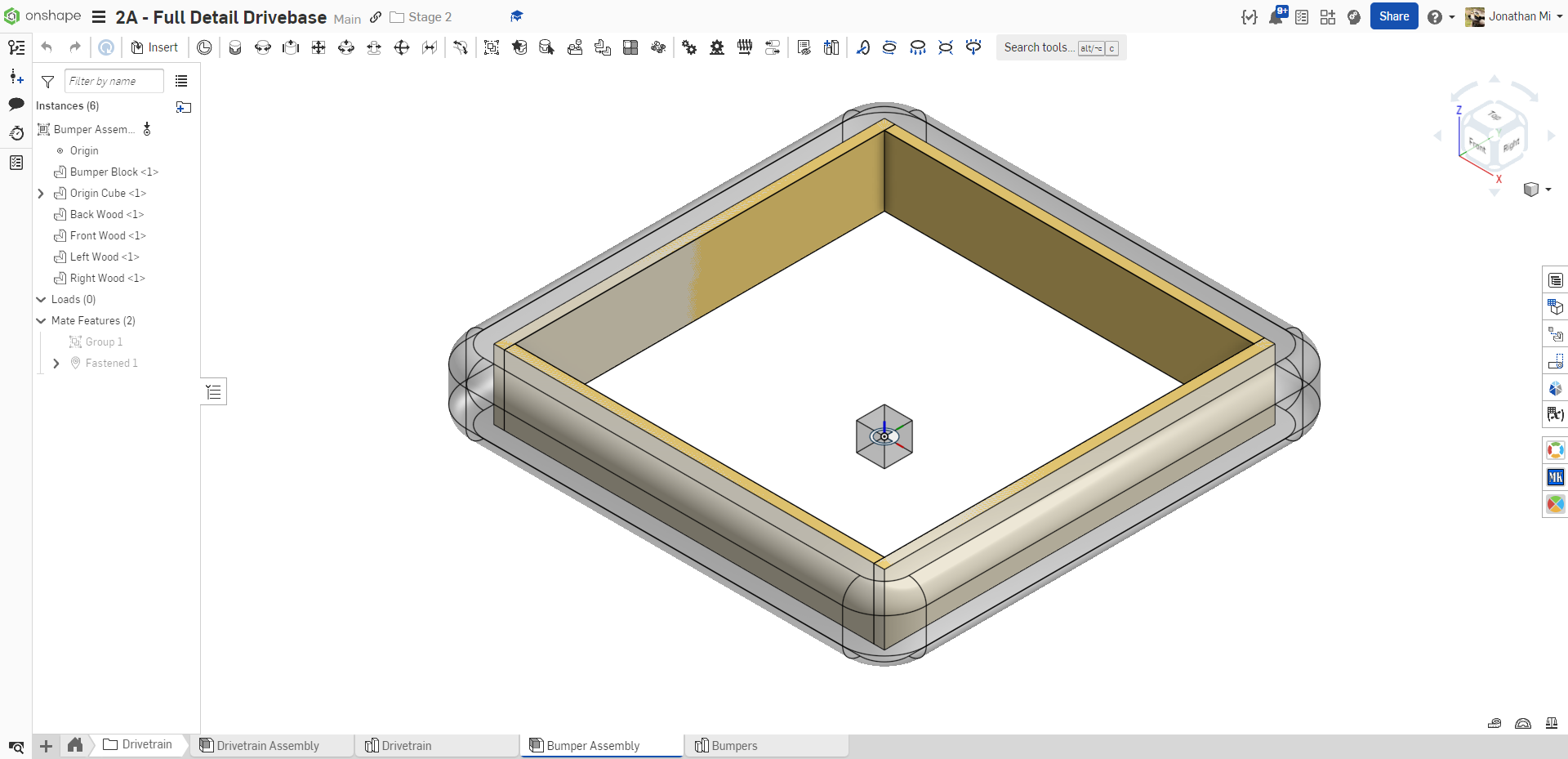Screen dimensions: 1568x759
Task: Click the Filter by name field
Action: [x=114, y=82]
